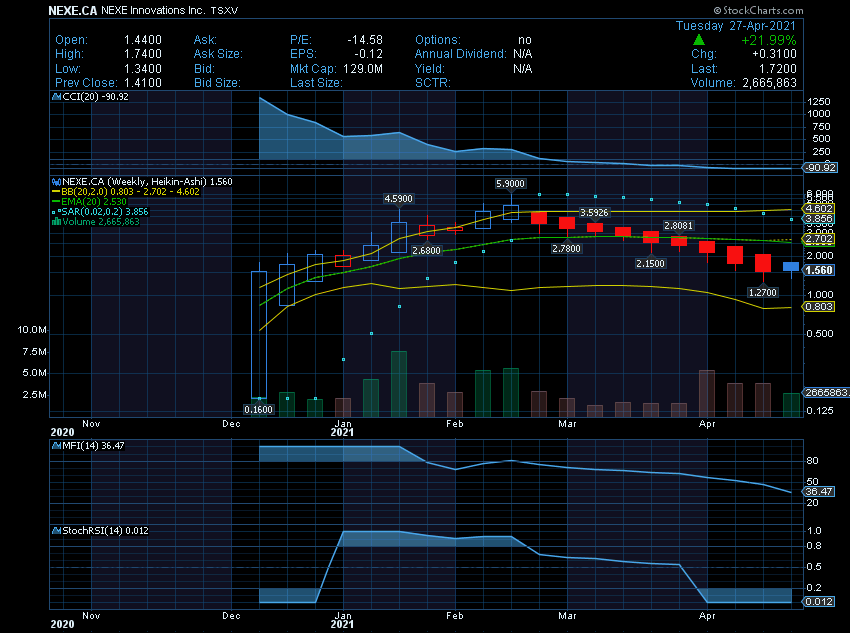Click the StochRSI(14) indicator panel icon
The height and width of the screenshot is (633, 850).
(x=56, y=531)
